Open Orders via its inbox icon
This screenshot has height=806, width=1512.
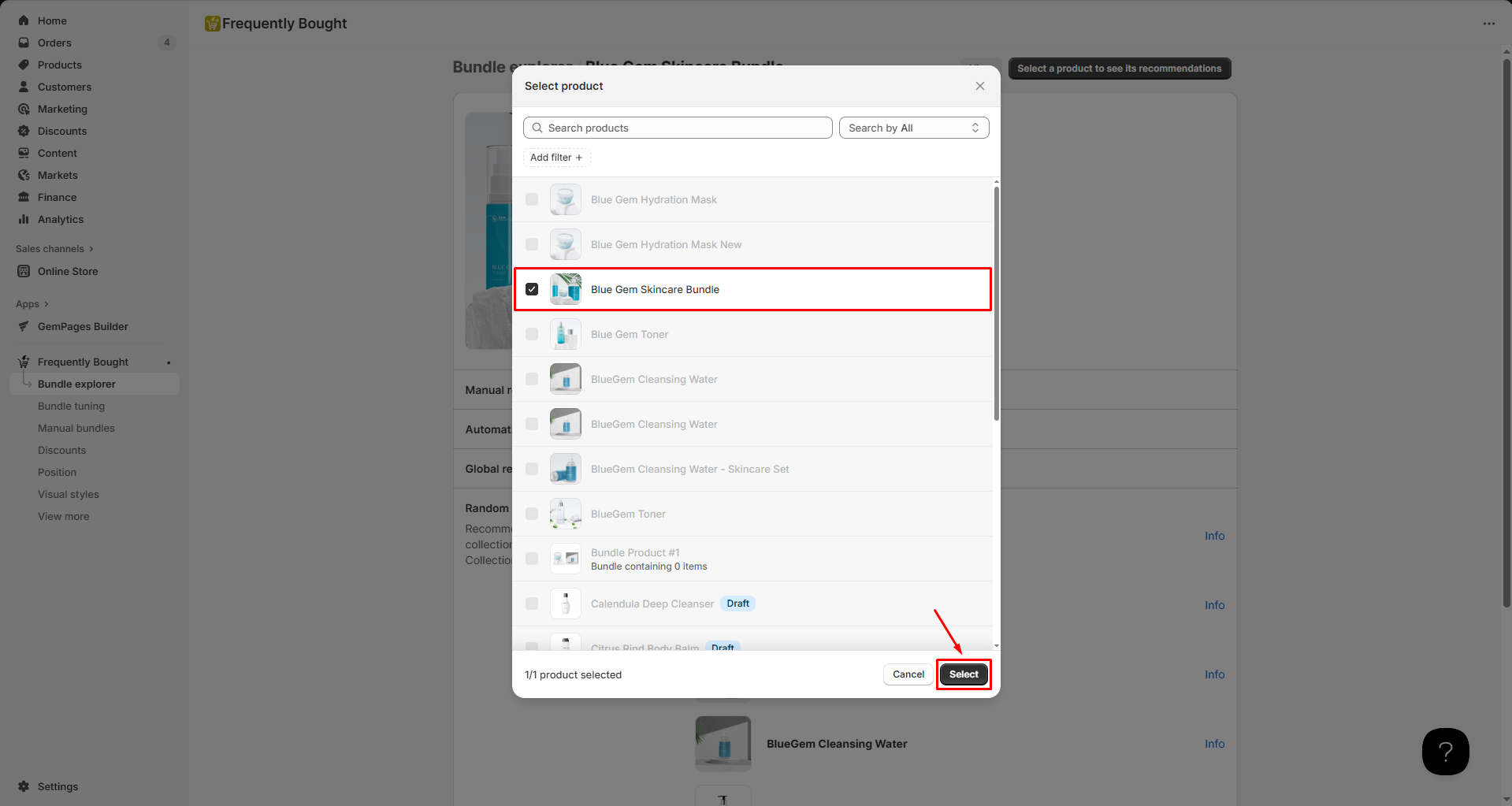click(x=24, y=43)
